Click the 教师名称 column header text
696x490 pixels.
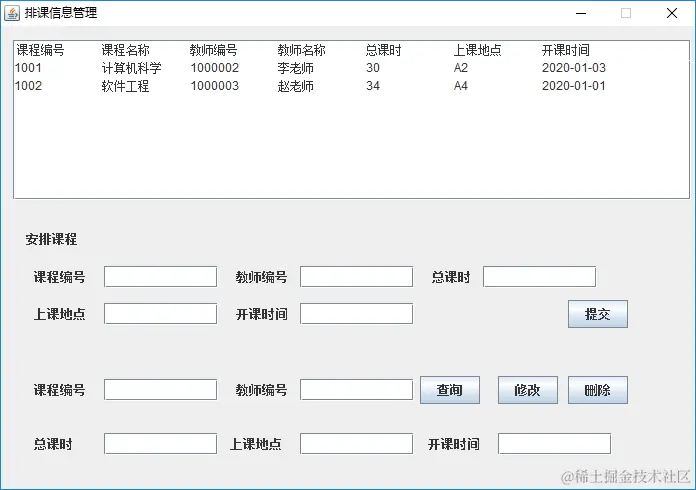click(301, 50)
